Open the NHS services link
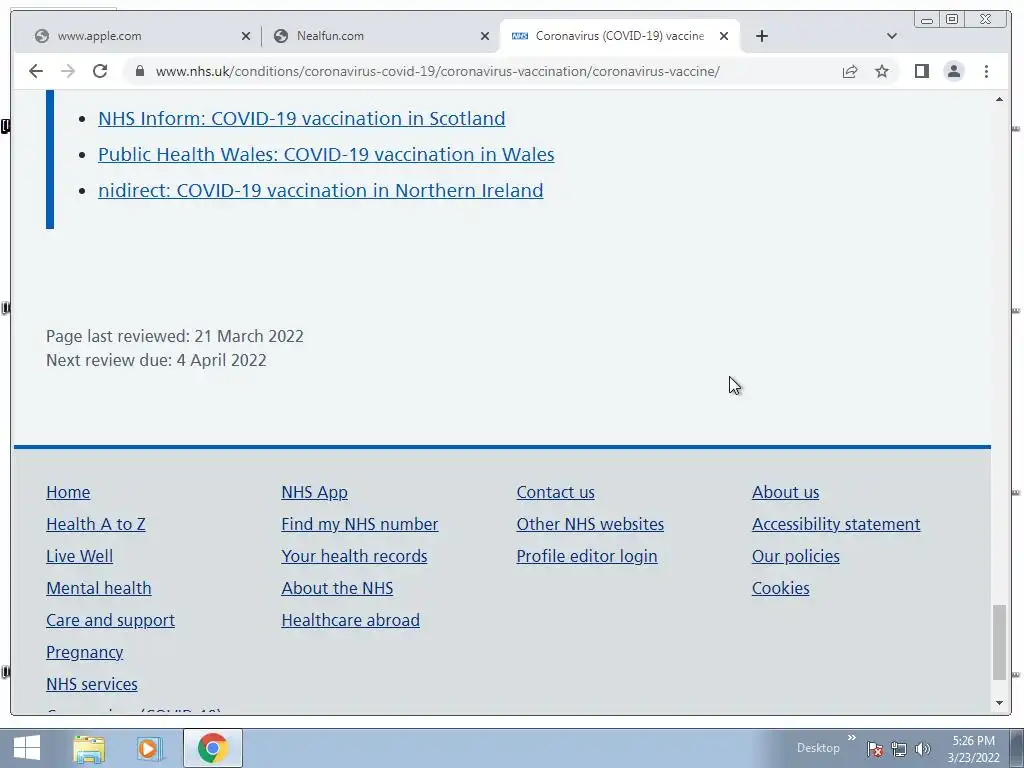This screenshot has width=1024, height=768. 91,684
